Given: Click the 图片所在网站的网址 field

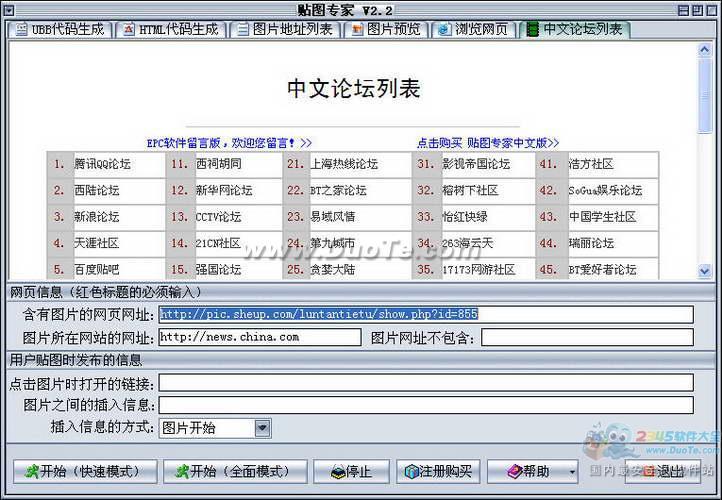Looking at the screenshot, I should point(260,337).
